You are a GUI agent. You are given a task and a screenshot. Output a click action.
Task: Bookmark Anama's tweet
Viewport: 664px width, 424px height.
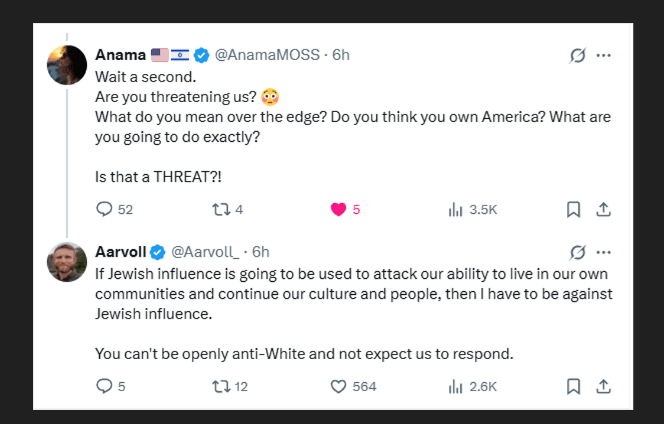[573, 209]
